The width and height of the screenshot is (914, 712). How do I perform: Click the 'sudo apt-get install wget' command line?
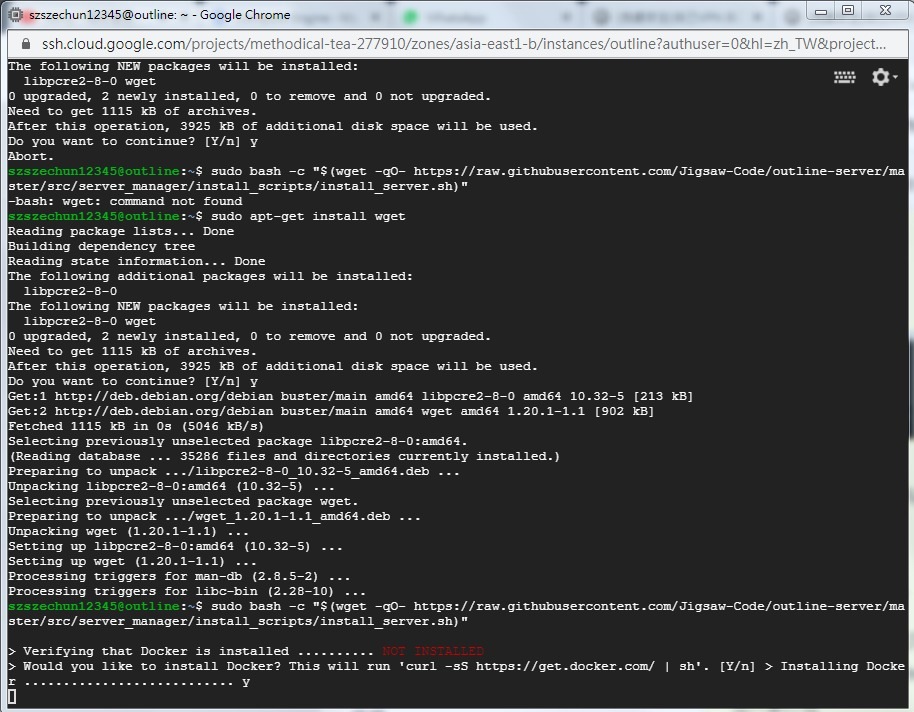[x=206, y=216]
